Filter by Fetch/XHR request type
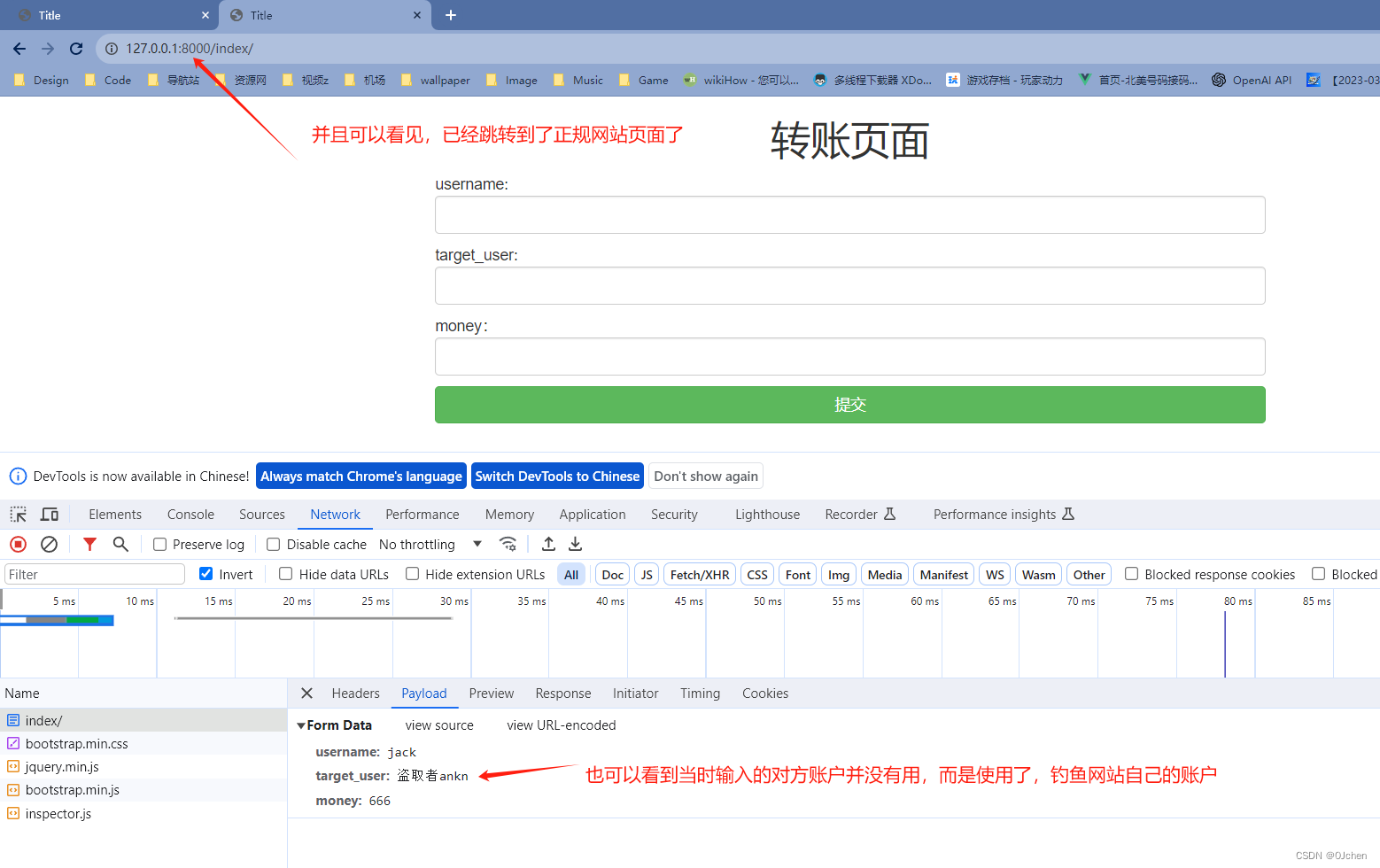The width and height of the screenshot is (1380, 868). 700,575
